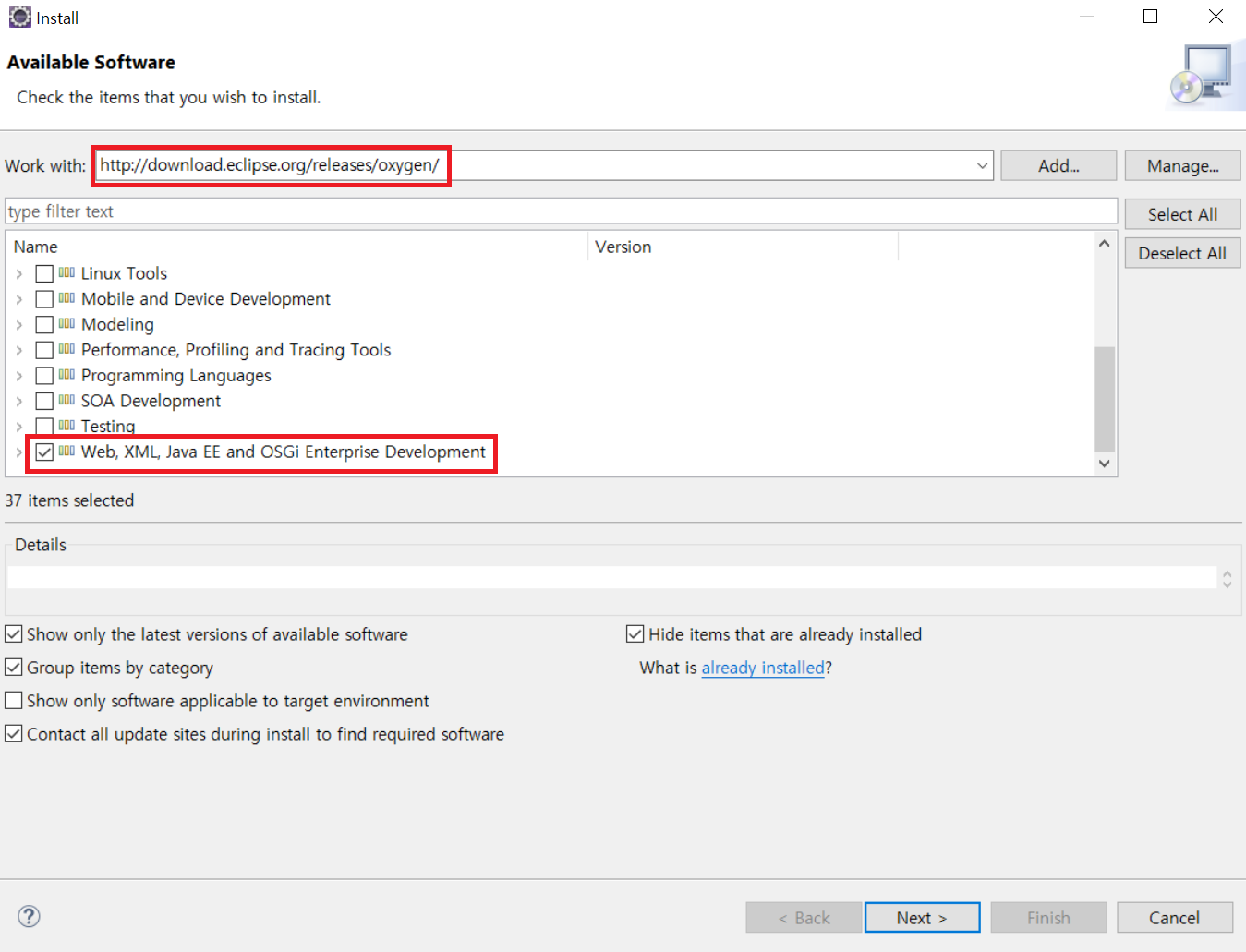Click the type filter text field
This screenshot has width=1246, height=952.
click(x=562, y=211)
